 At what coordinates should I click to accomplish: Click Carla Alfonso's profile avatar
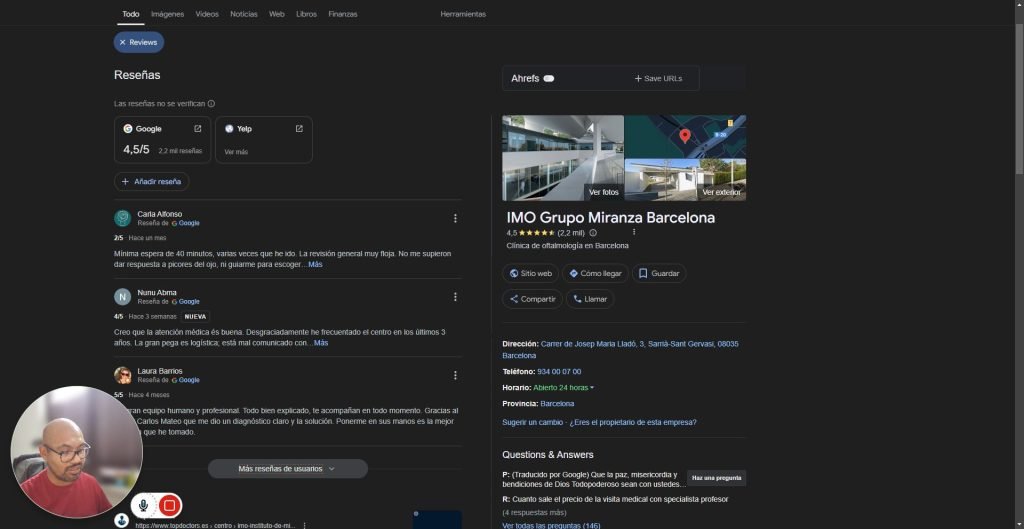122,218
